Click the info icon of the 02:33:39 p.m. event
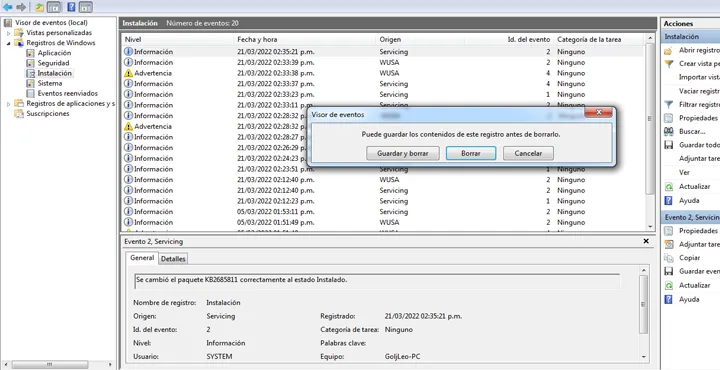 point(128,62)
